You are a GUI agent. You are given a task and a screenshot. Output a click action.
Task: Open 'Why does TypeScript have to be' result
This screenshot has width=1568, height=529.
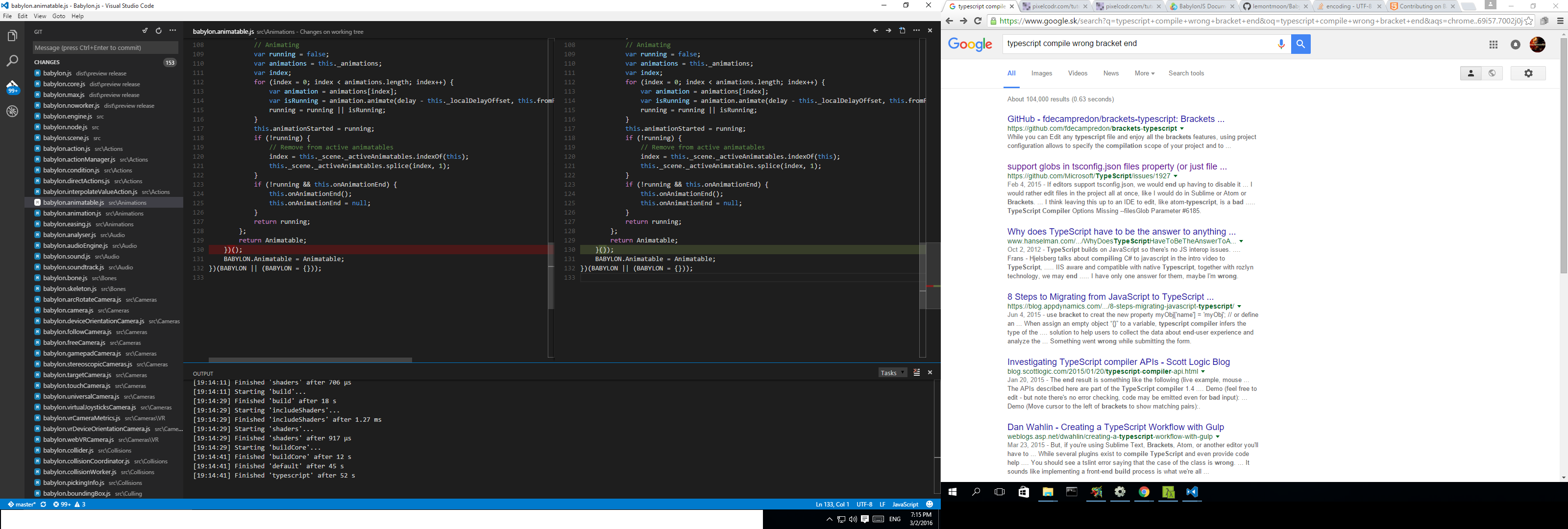click(1121, 232)
